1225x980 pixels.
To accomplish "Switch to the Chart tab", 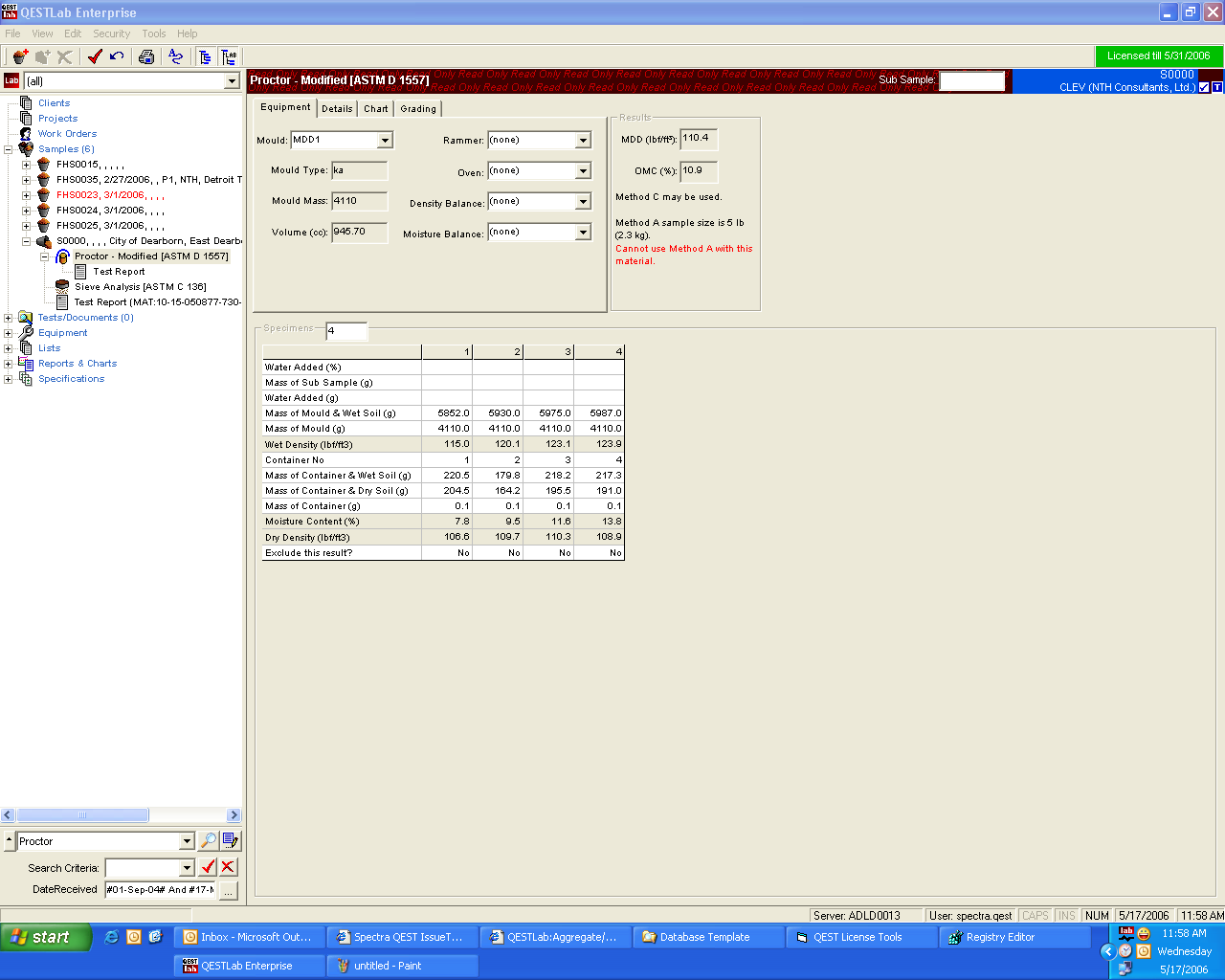I will coord(375,109).
